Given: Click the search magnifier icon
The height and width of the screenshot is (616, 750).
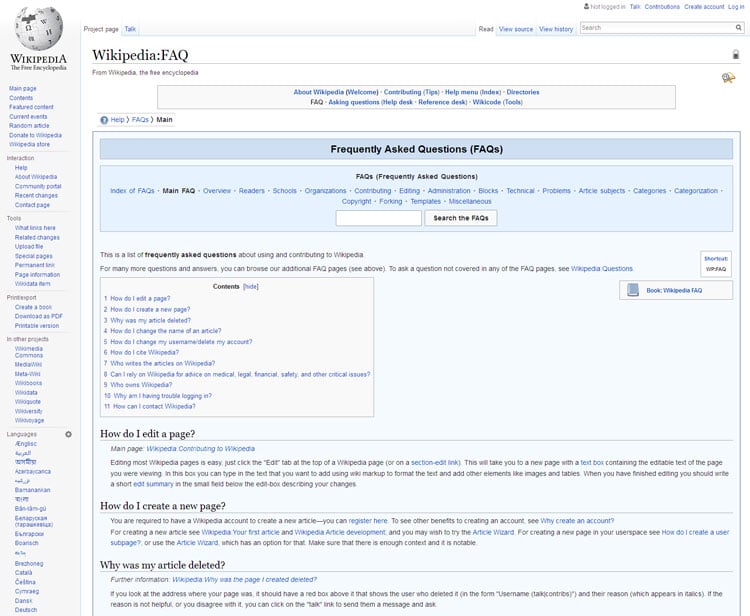Looking at the screenshot, I should [x=739, y=28].
